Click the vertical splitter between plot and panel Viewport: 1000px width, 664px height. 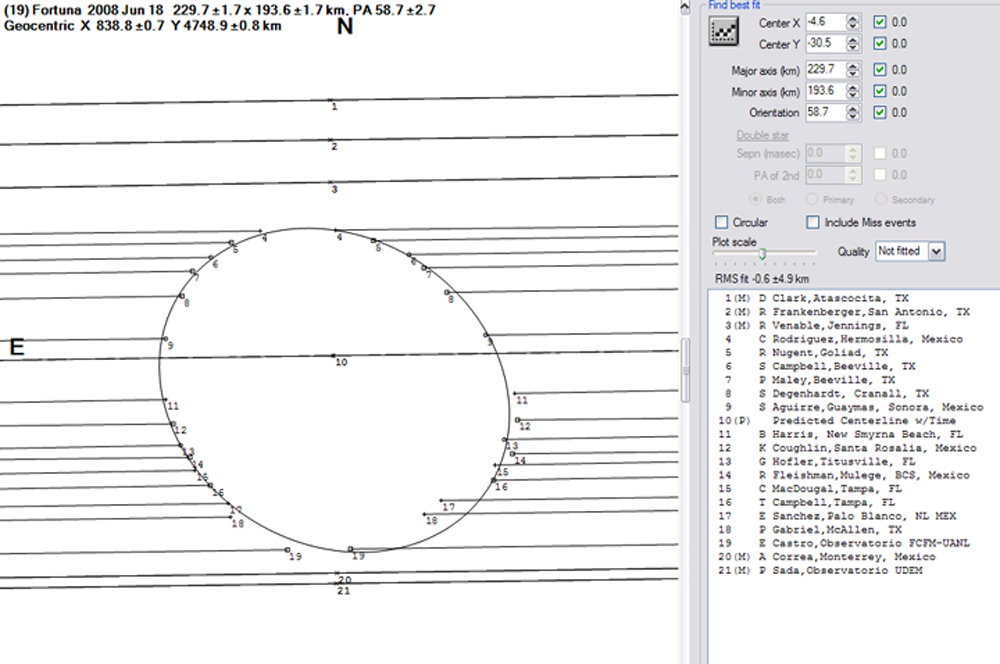[685, 357]
